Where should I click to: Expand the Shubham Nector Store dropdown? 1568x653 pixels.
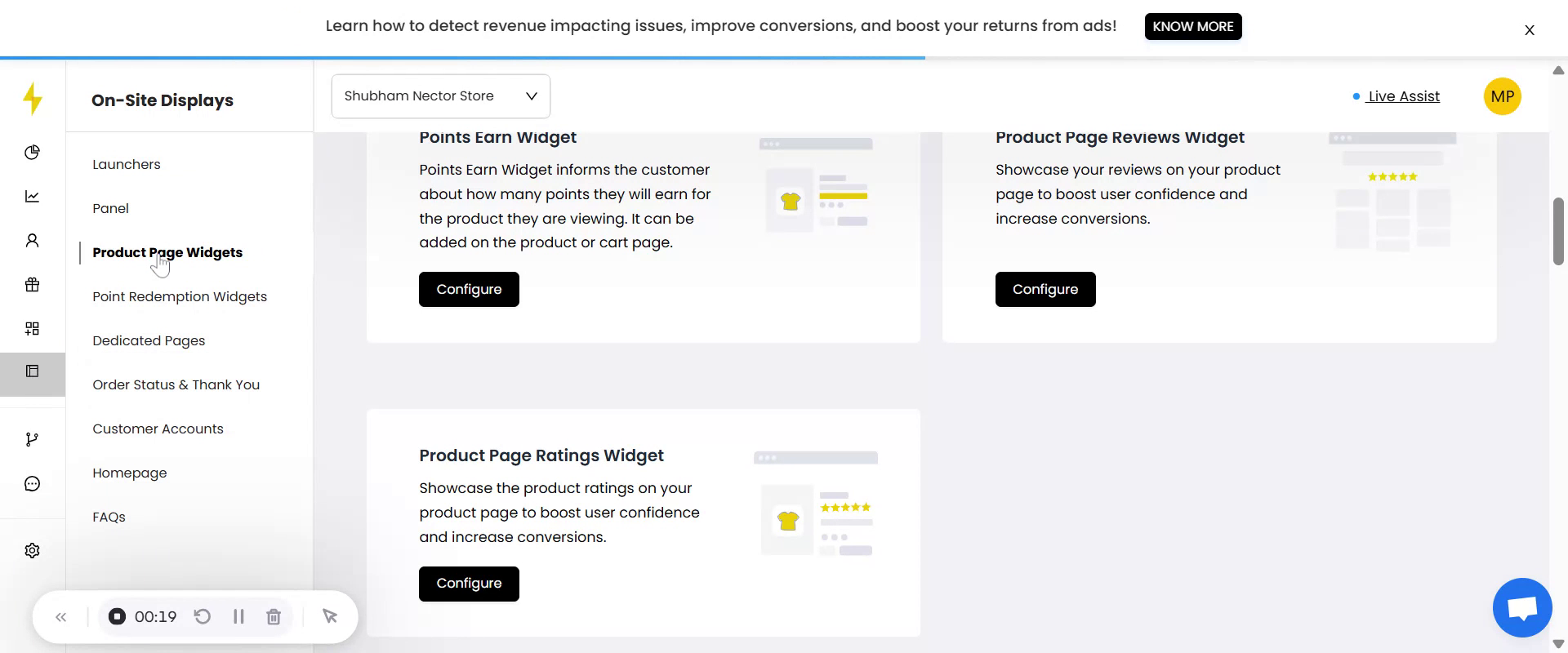pyautogui.click(x=440, y=96)
